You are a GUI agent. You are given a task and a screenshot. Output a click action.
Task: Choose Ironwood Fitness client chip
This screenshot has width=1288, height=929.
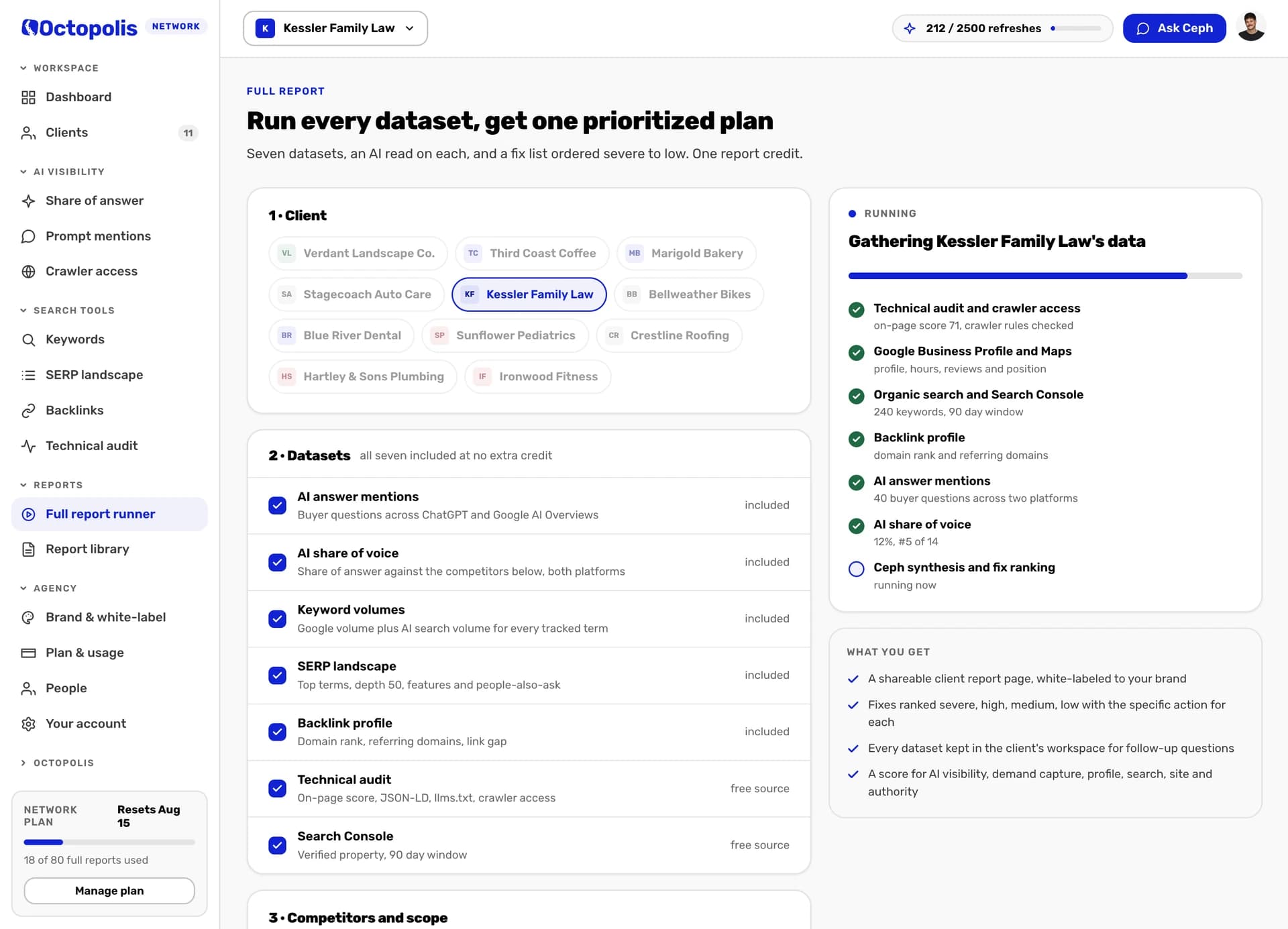click(x=537, y=376)
